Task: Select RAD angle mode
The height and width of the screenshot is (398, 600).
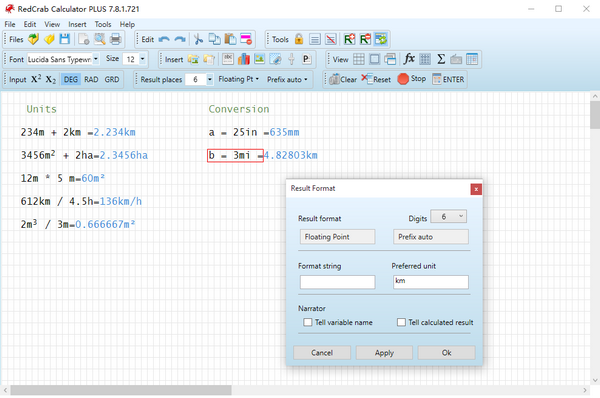Action: (91, 80)
